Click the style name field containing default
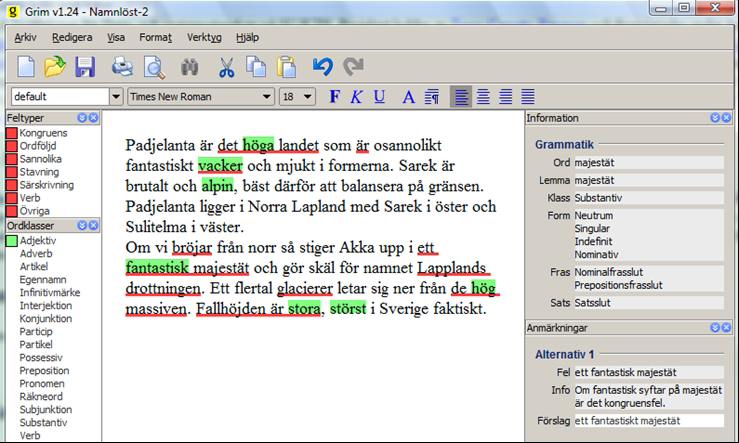Viewport: 739px width, 443px height. [x=60, y=97]
